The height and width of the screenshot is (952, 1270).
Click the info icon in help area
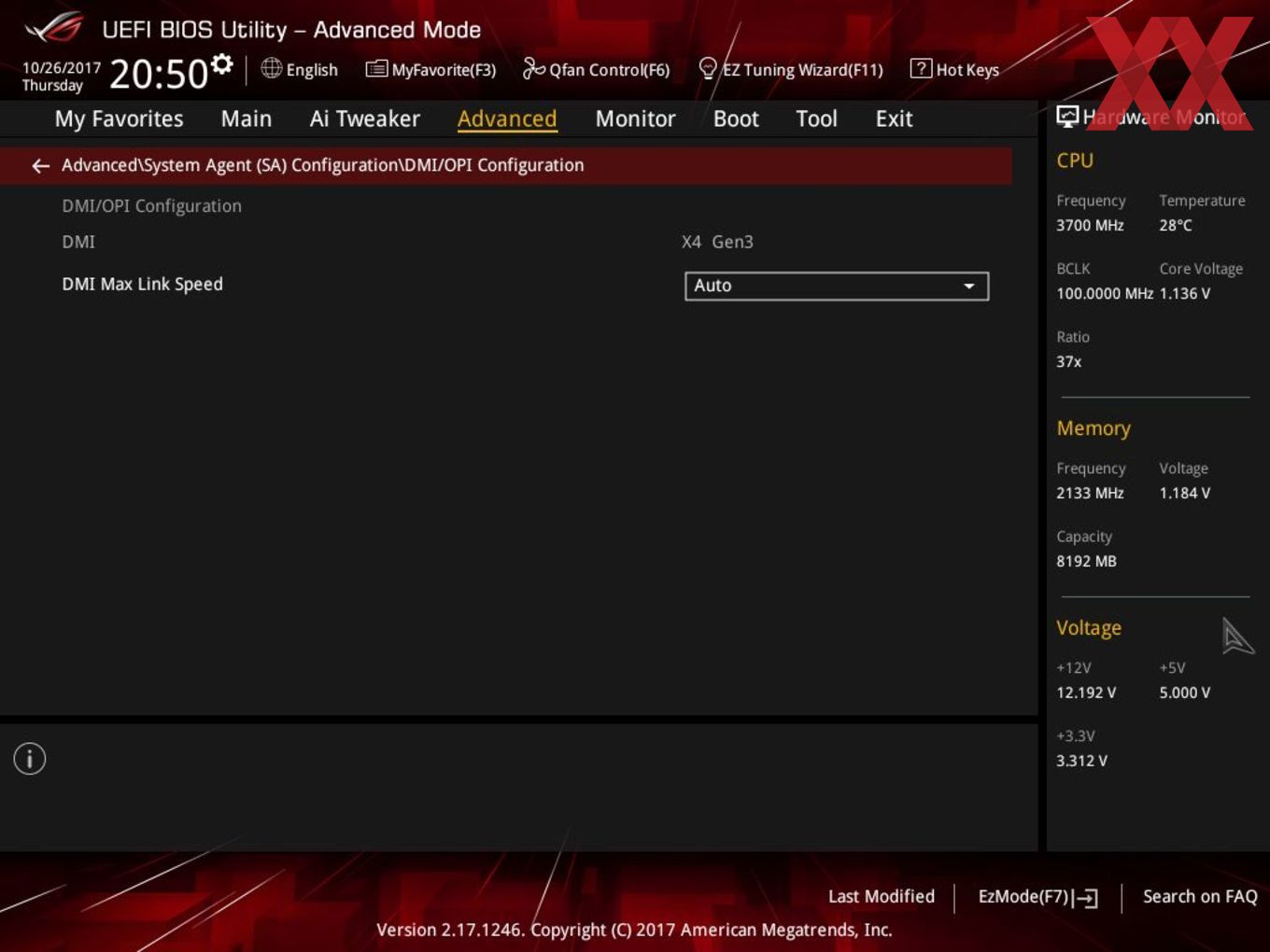tap(30, 759)
